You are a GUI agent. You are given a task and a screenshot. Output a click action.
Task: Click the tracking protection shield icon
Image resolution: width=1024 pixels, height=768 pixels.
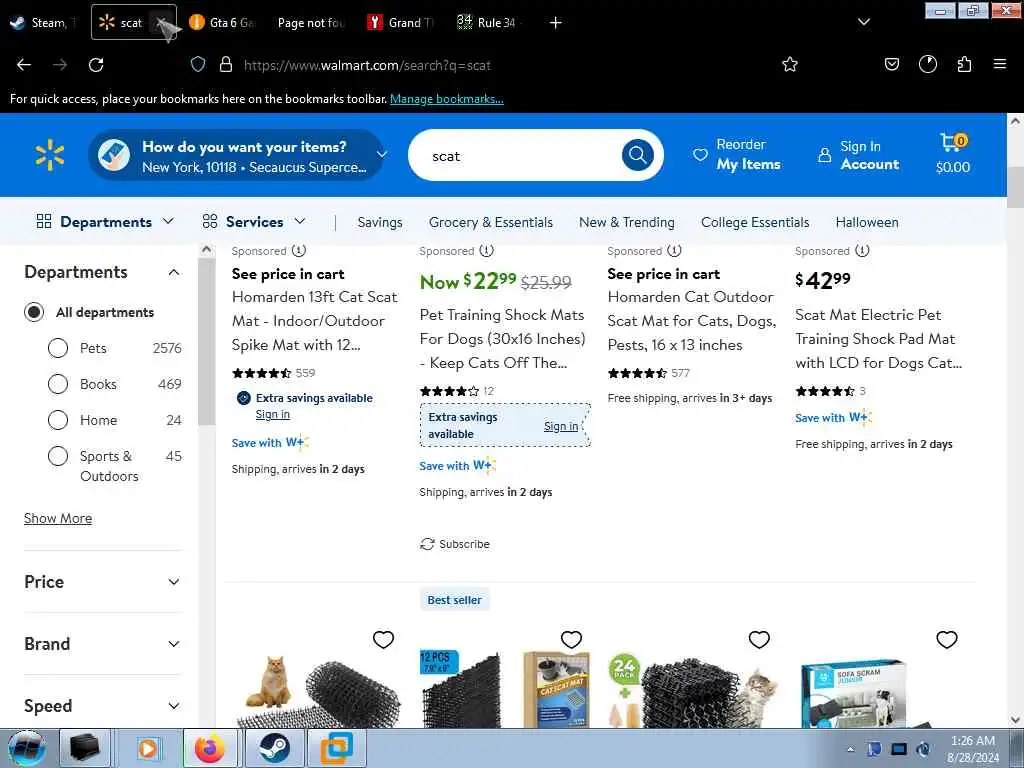tap(198, 64)
